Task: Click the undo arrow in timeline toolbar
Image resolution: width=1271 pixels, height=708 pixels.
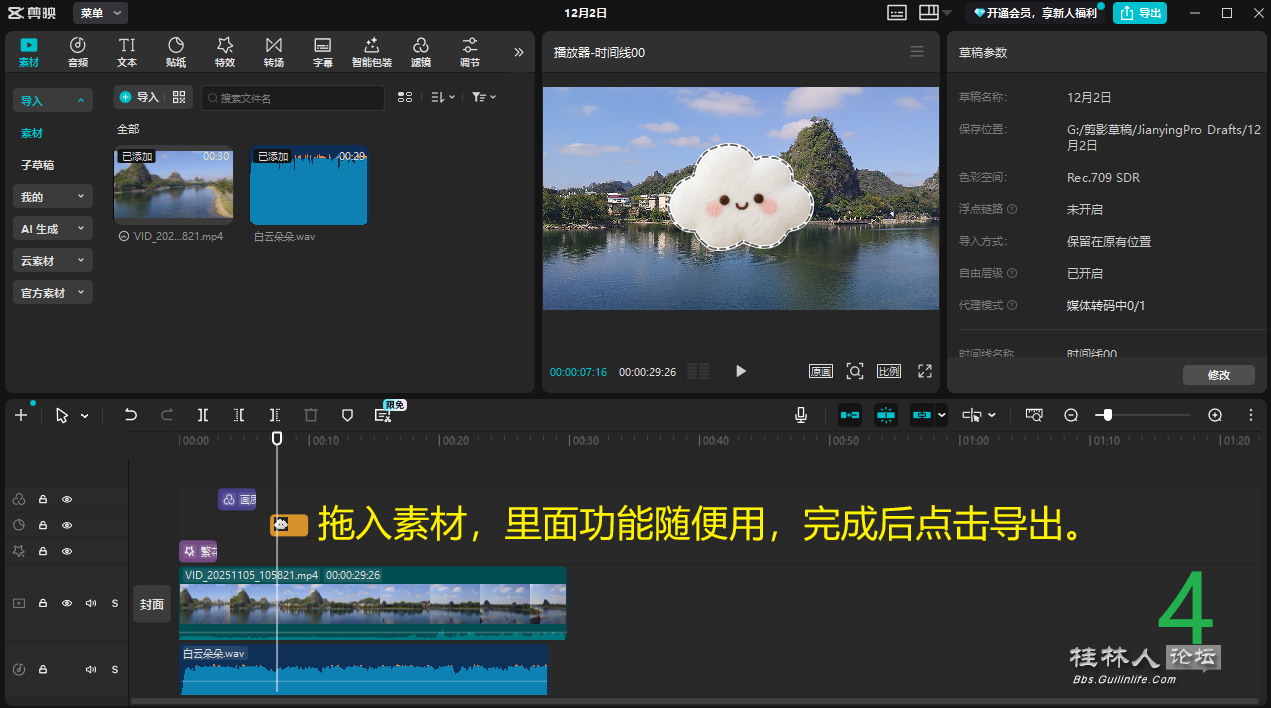Action: click(130, 415)
